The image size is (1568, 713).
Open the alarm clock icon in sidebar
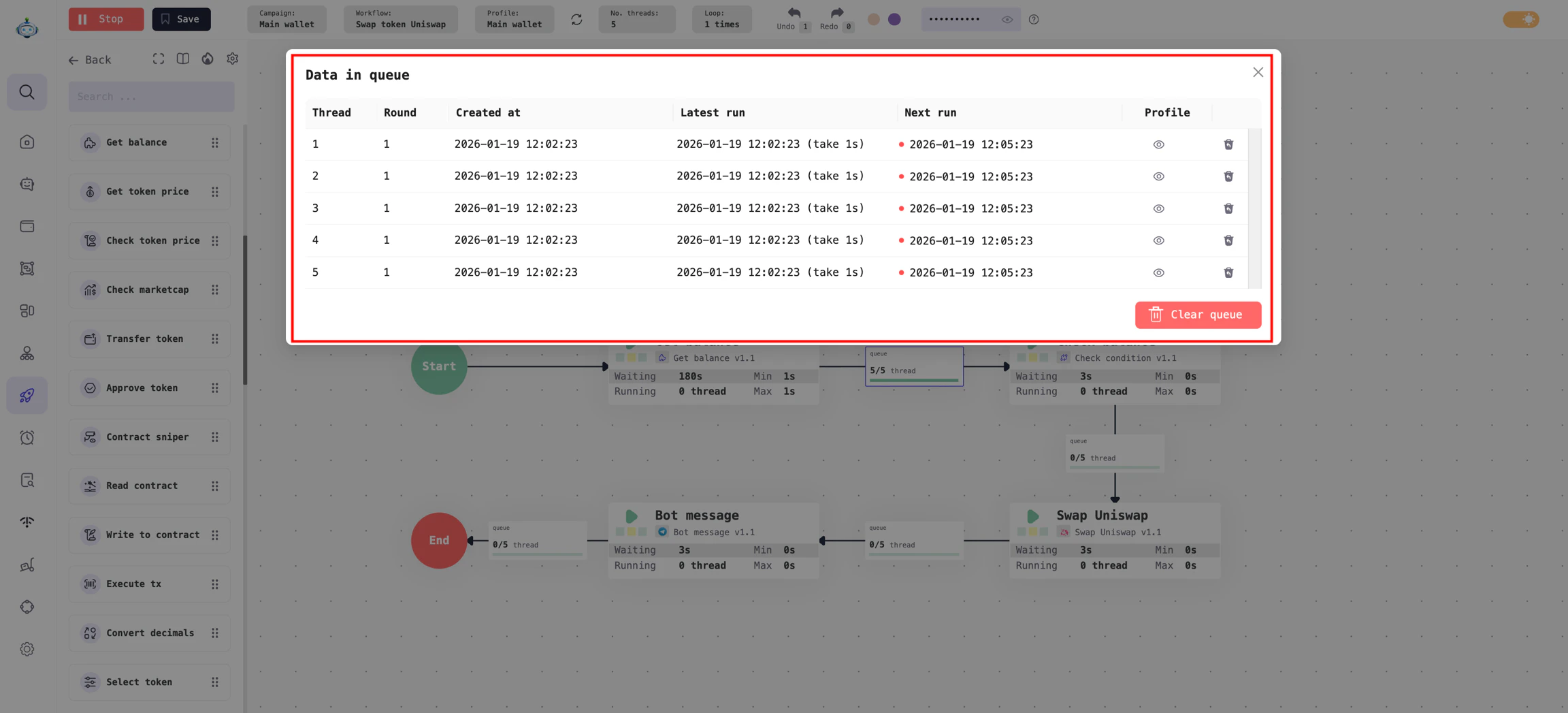(27, 438)
